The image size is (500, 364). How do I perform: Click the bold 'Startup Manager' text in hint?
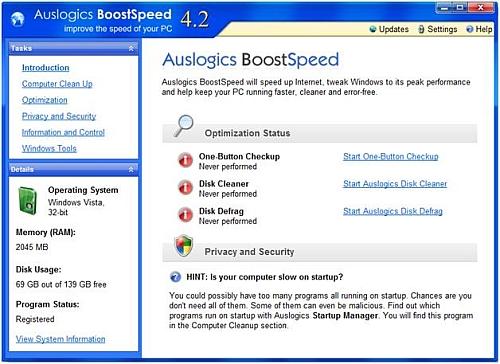[x=345, y=315]
